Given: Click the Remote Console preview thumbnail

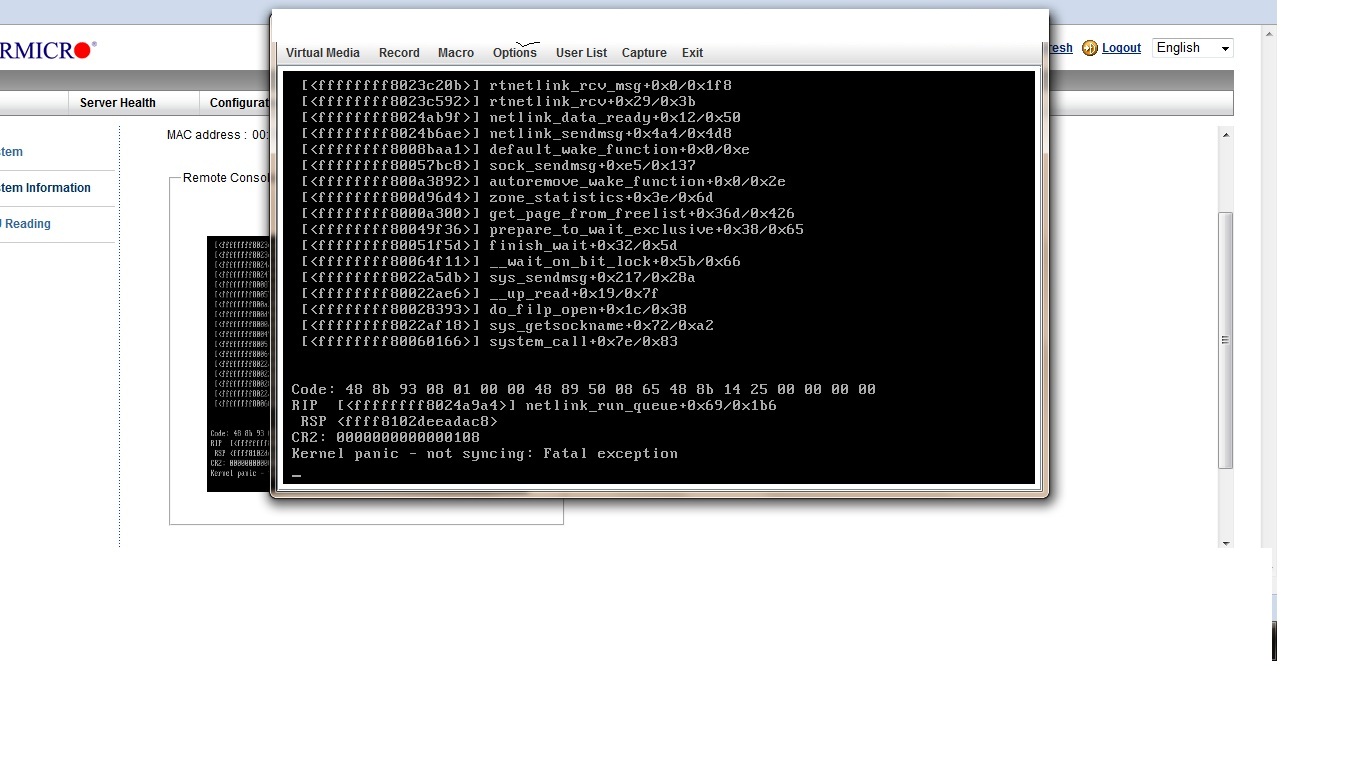Looking at the screenshot, I should point(238,364).
